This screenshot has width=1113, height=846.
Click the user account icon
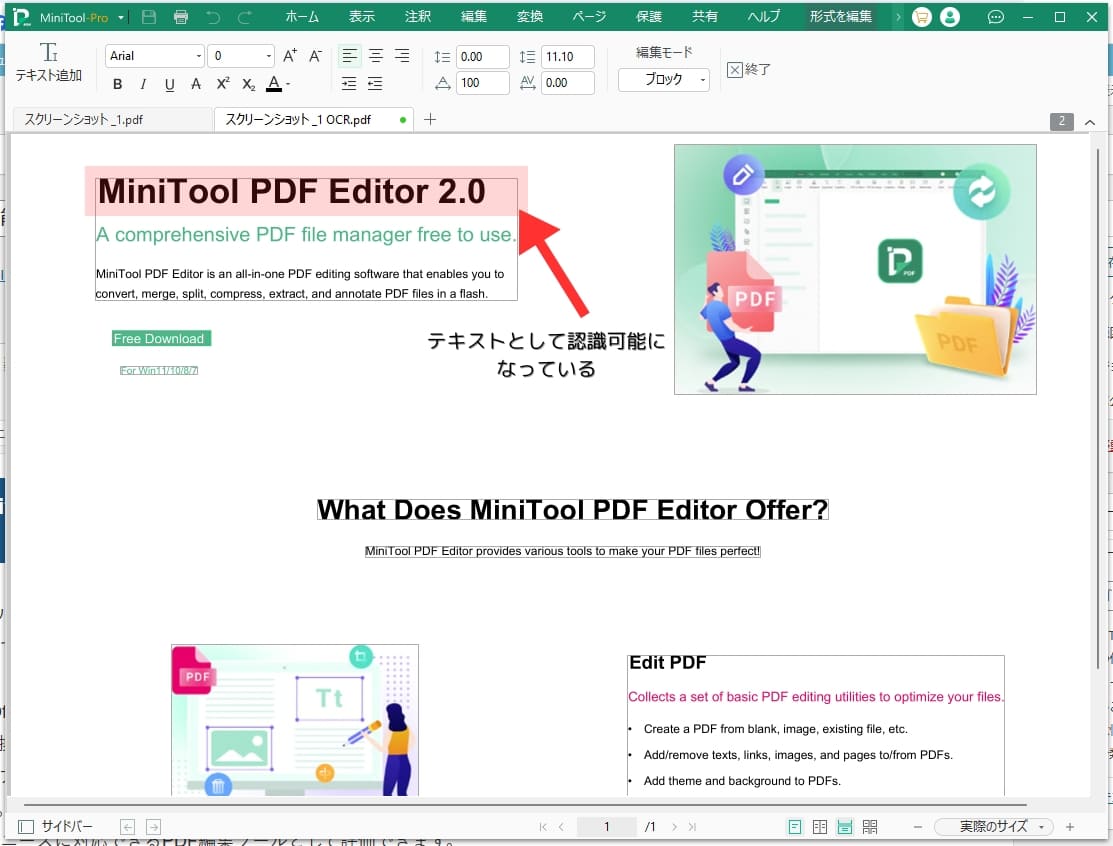click(950, 17)
